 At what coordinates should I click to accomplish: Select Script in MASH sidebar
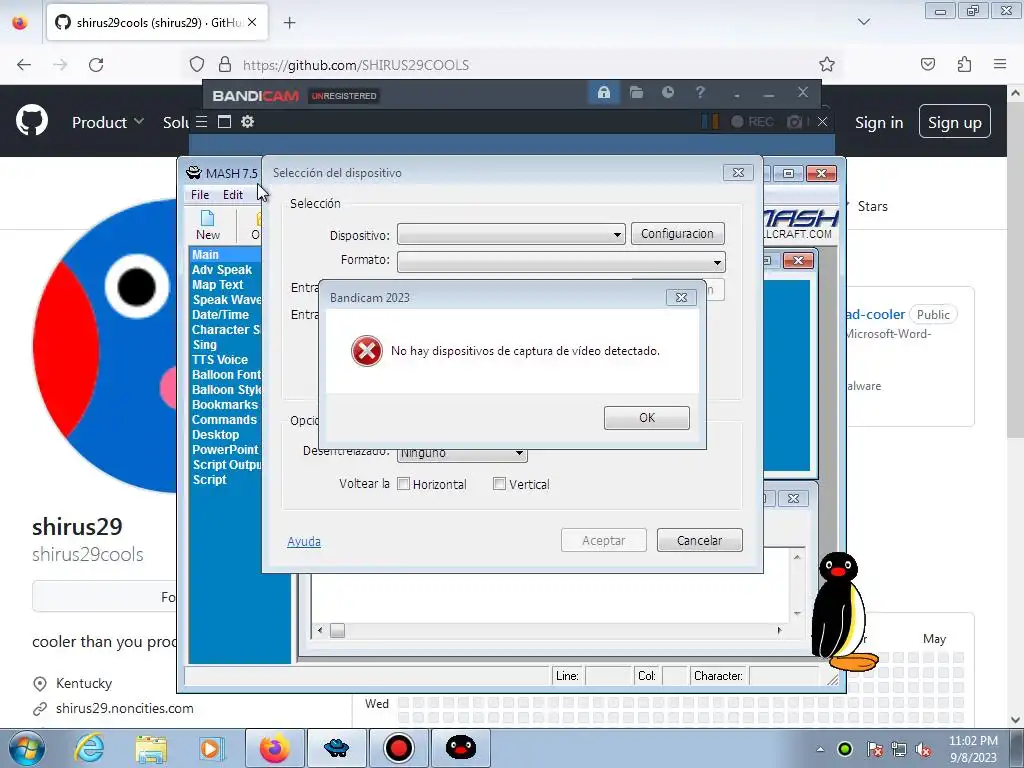tap(209, 480)
